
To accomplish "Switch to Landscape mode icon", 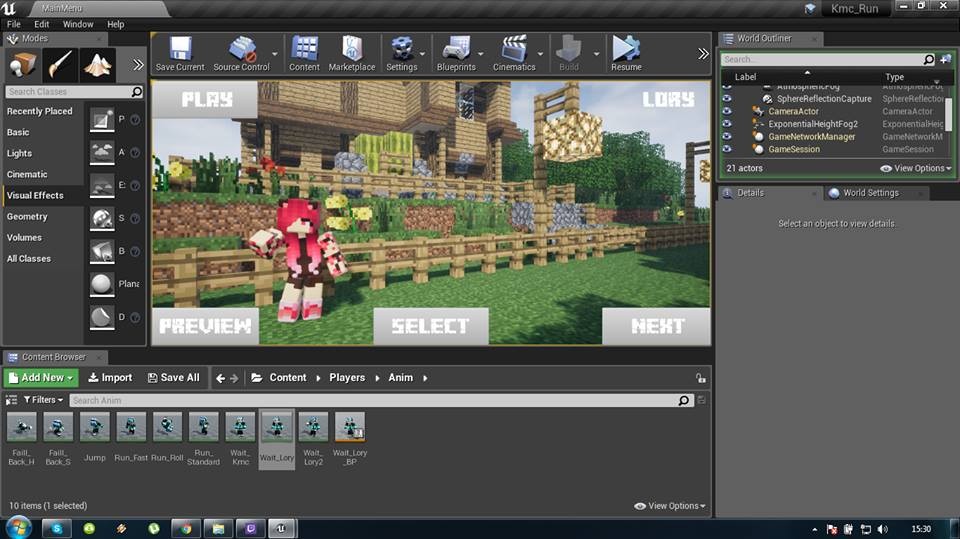I will pos(97,65).
